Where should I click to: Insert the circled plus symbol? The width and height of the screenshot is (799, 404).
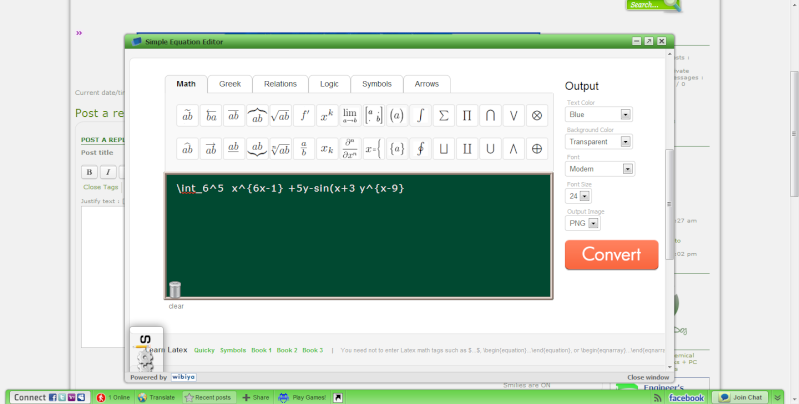[537, 149]
